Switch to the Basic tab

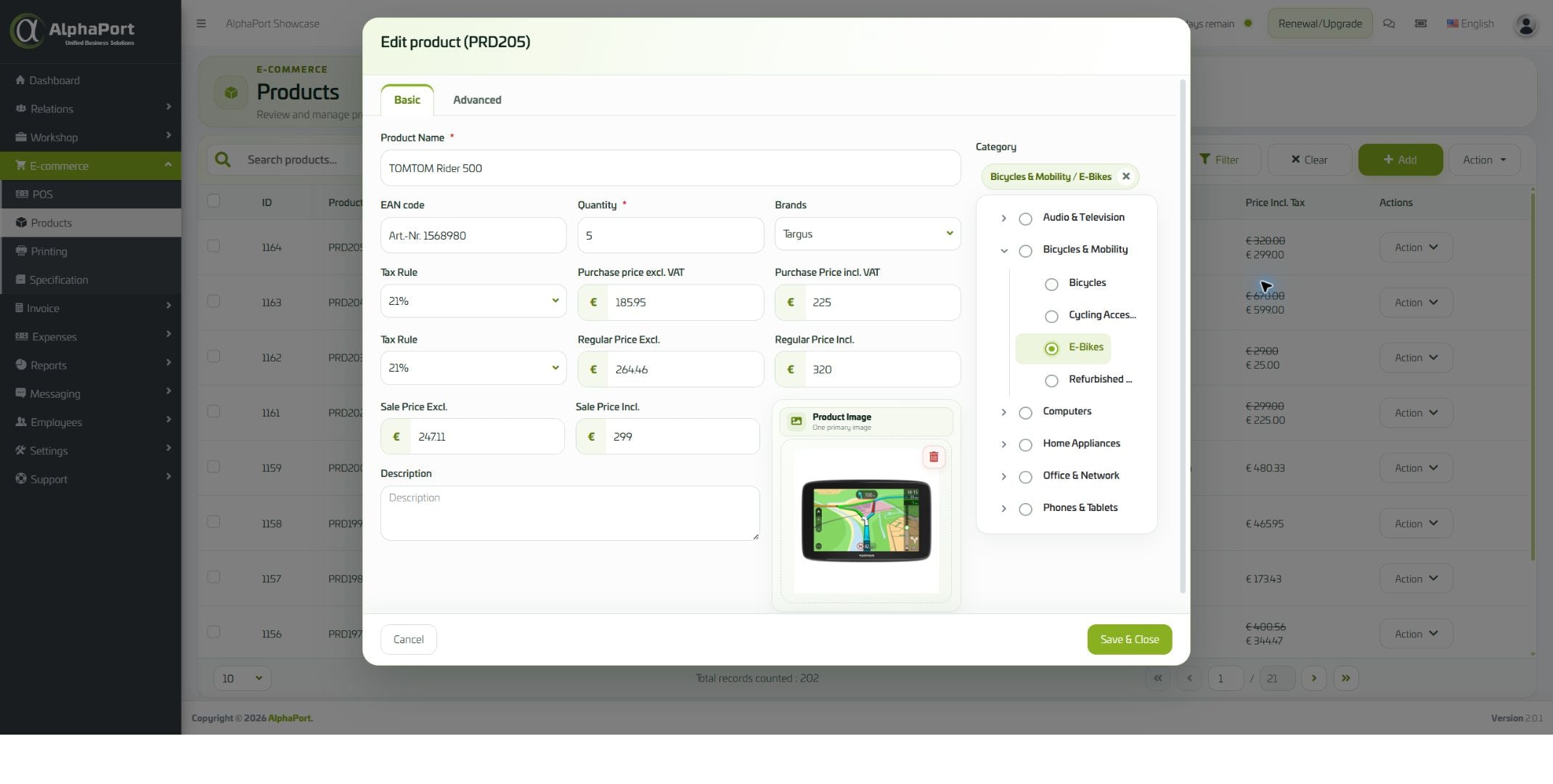click(x=407, y=100)
